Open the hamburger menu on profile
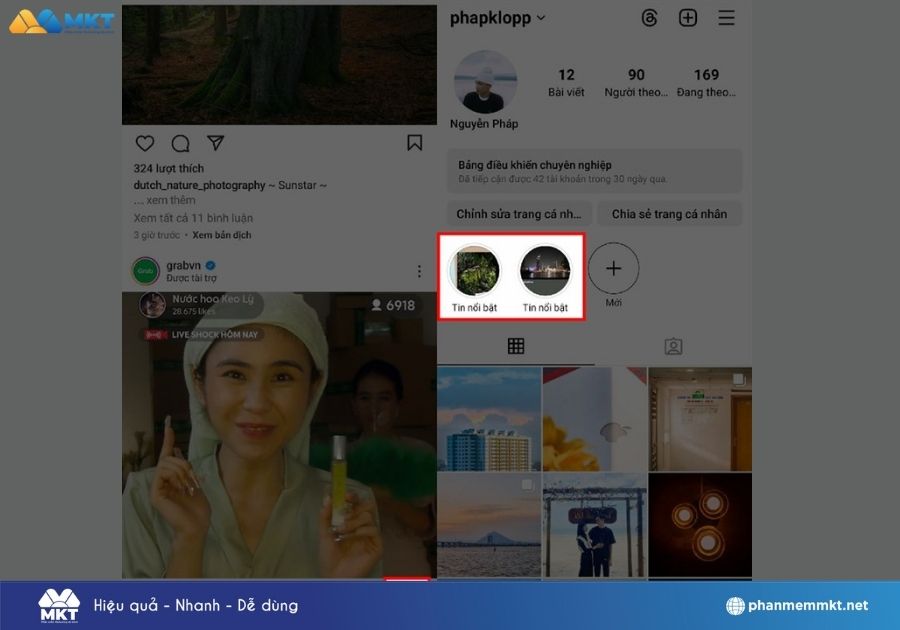Image resolution: width=900 pixels, height=630 pixels. tap(726, 18)
